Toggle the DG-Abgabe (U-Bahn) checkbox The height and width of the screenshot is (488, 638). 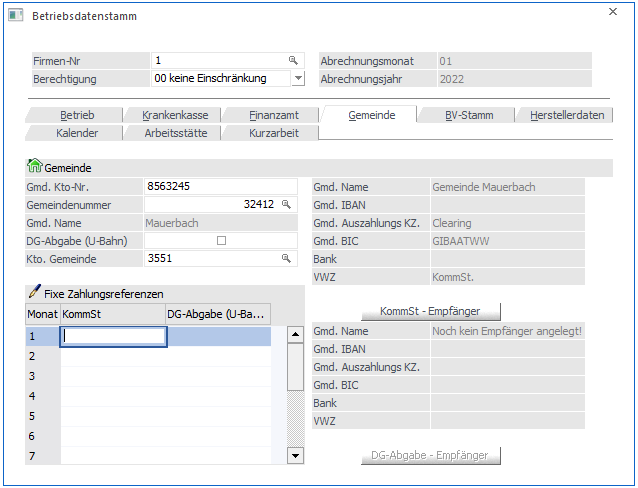tap(222, 240)
